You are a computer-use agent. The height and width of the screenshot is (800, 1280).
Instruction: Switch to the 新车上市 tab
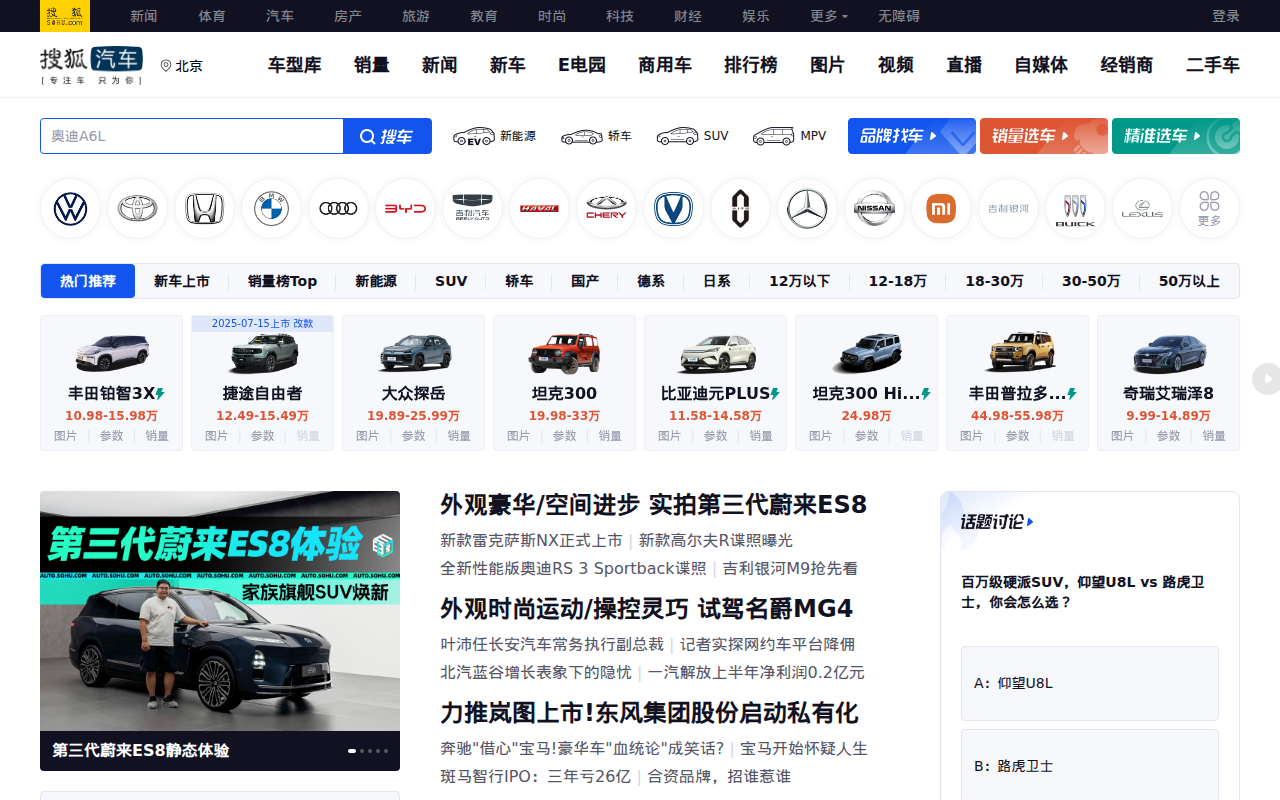[182, 281]
